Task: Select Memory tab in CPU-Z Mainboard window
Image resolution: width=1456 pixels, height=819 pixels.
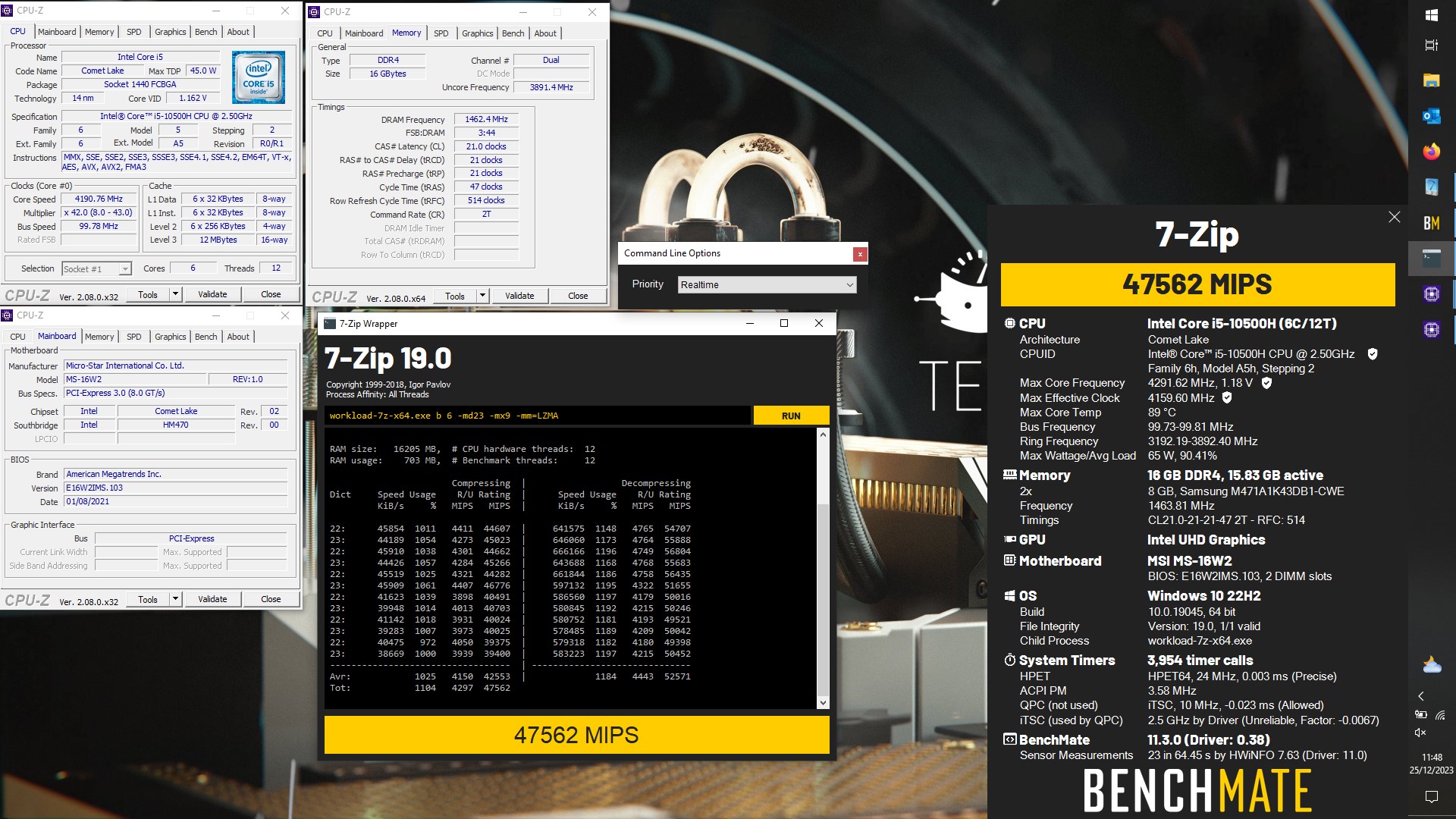Action: [x=99, y=337]
